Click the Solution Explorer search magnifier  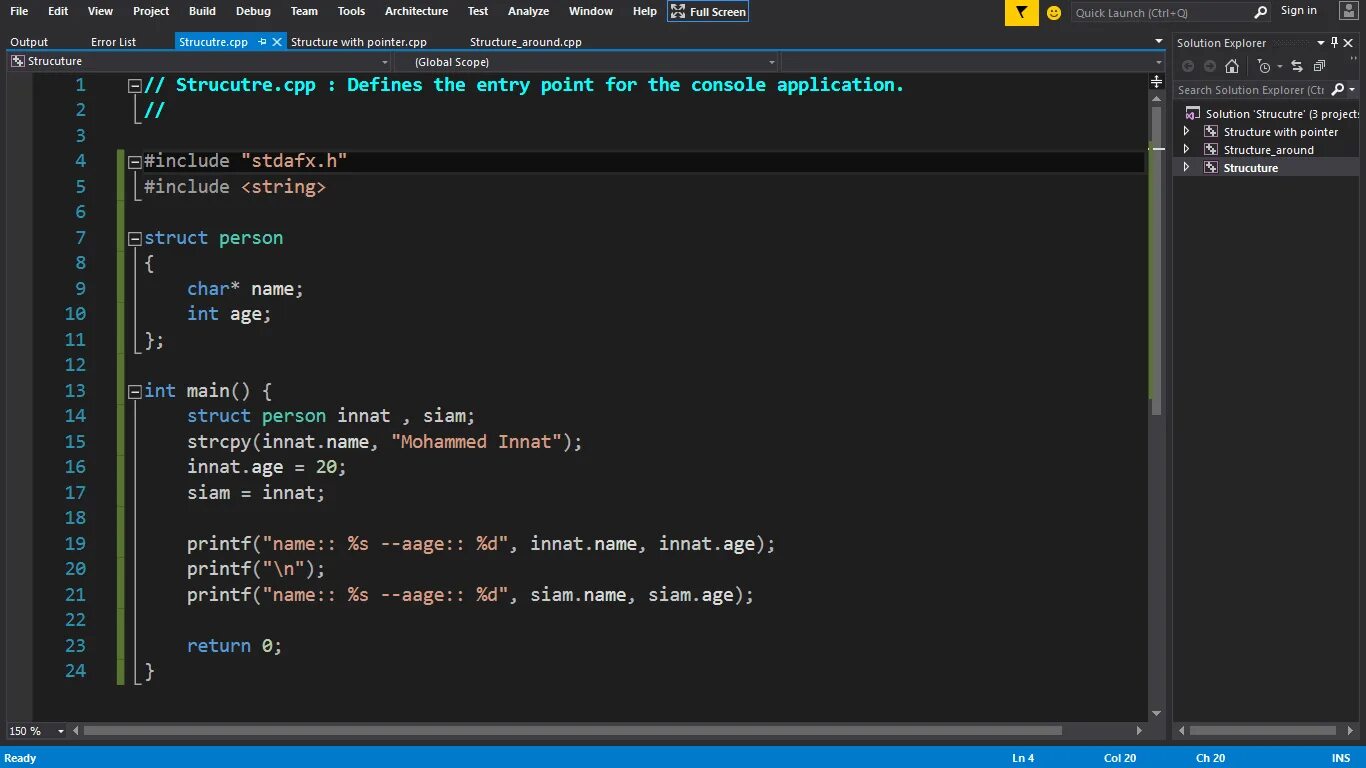pyautogui.click(x=1338, y=89)
